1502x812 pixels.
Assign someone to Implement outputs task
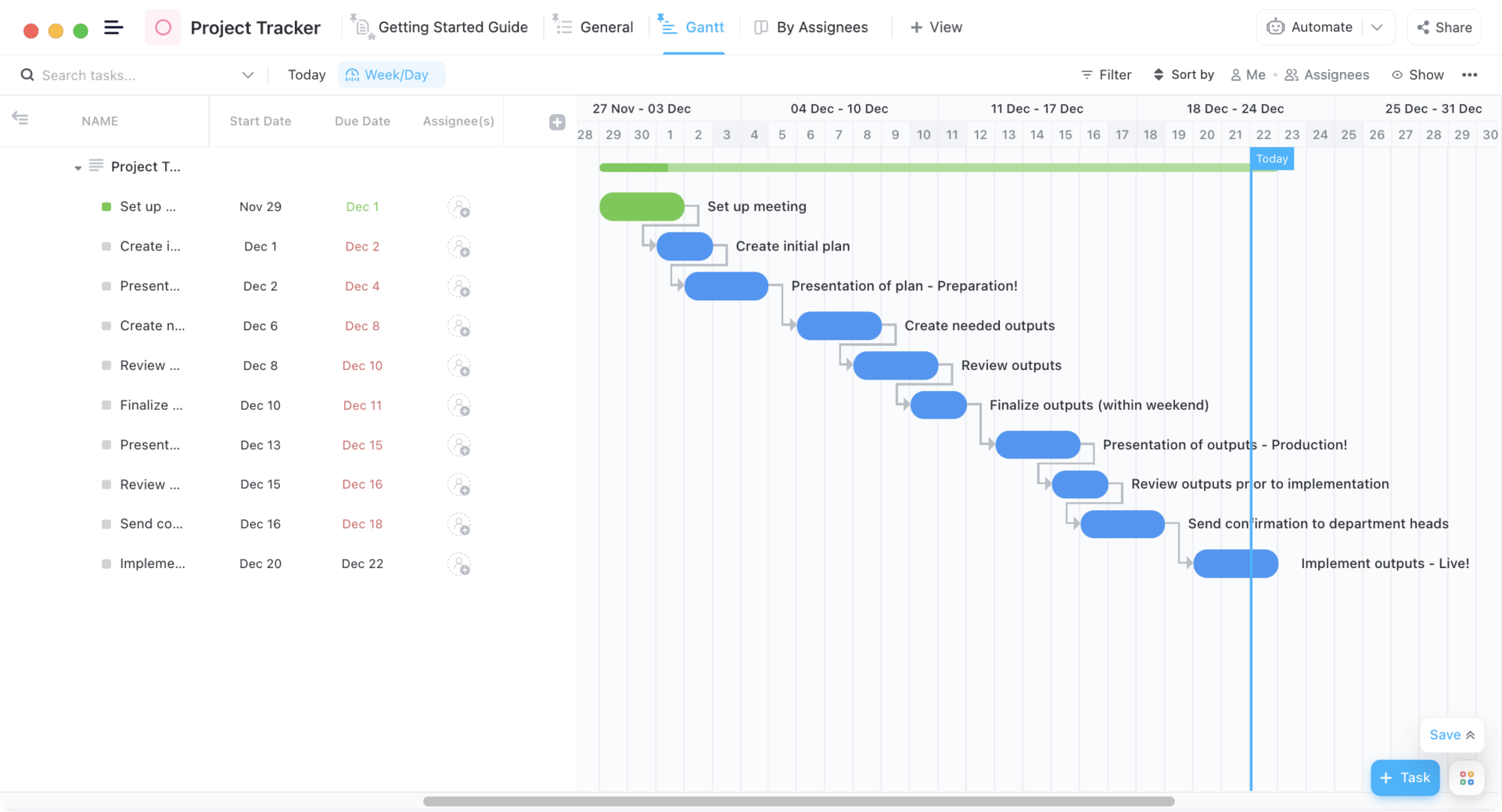pyautogui.click(x=459, y=564)
